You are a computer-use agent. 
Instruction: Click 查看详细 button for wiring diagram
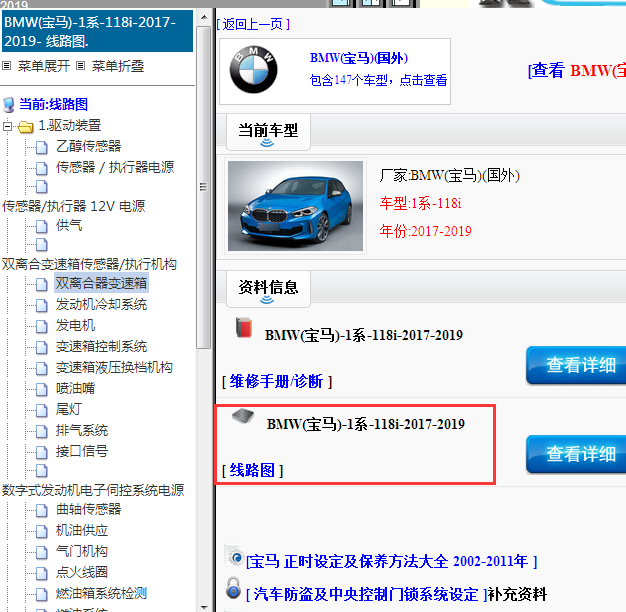576,454
